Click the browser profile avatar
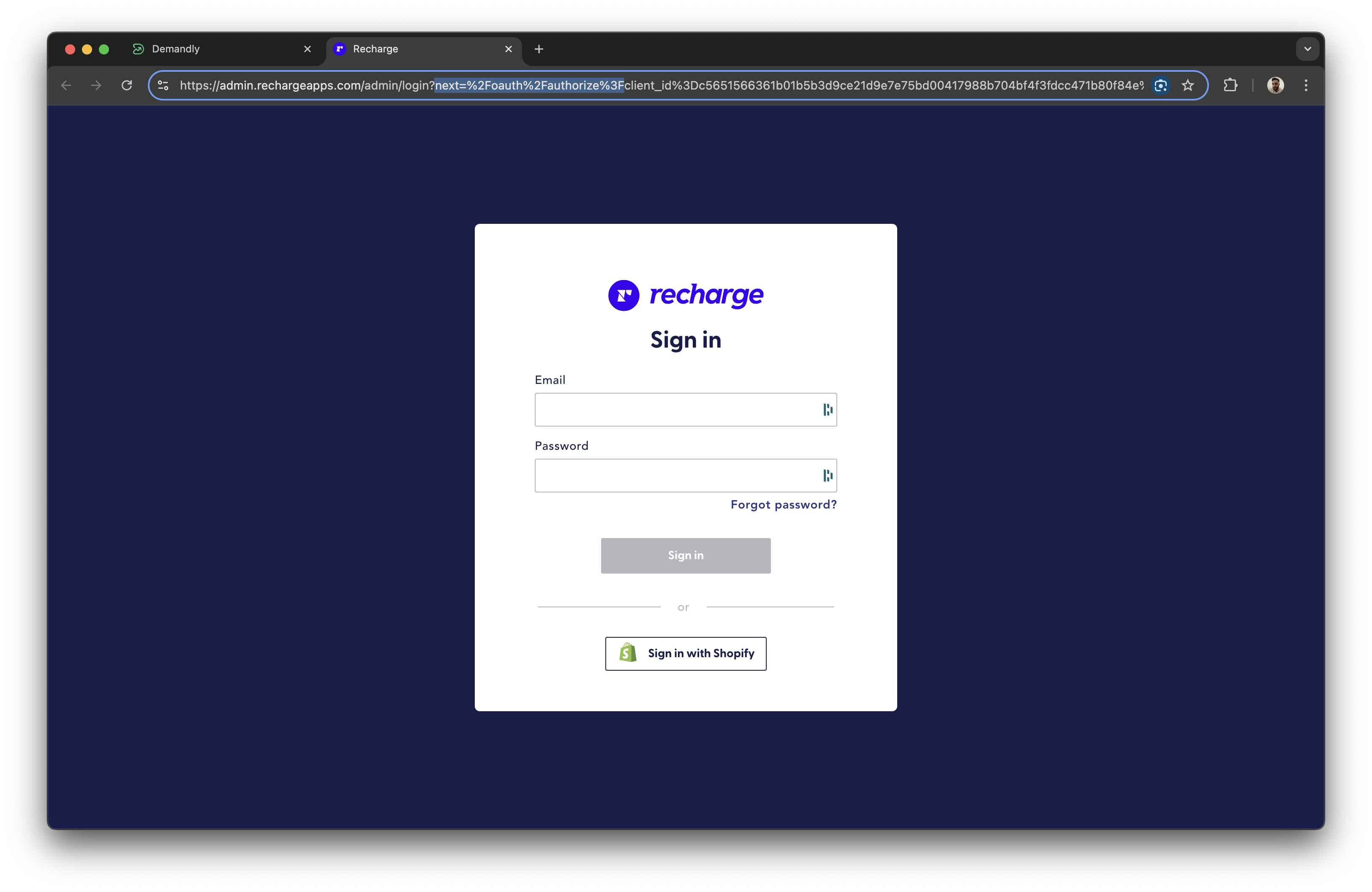 1276,85
